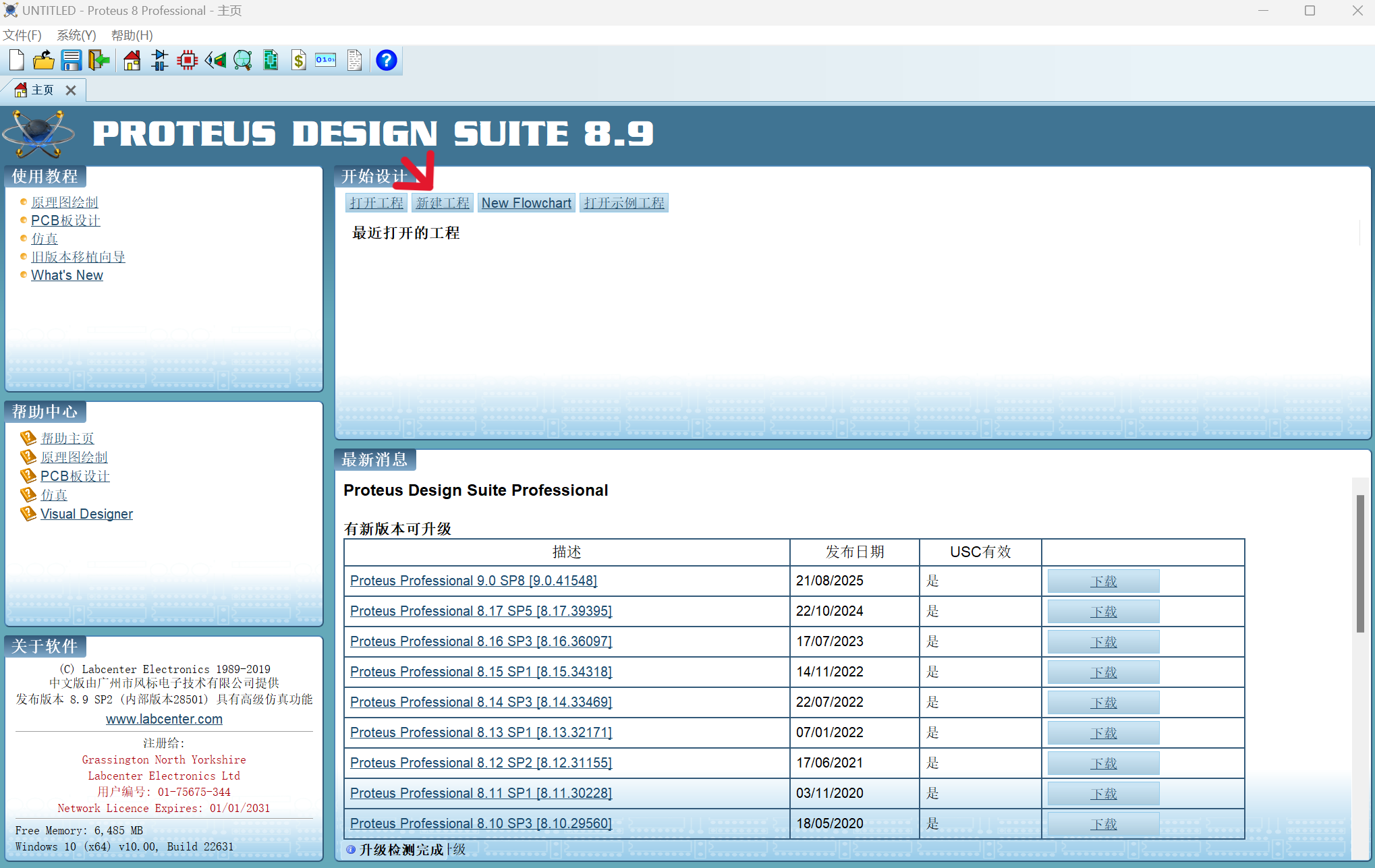Select the 主页 tab
The width and height of the screenshot is (1375, 868).
43,90
